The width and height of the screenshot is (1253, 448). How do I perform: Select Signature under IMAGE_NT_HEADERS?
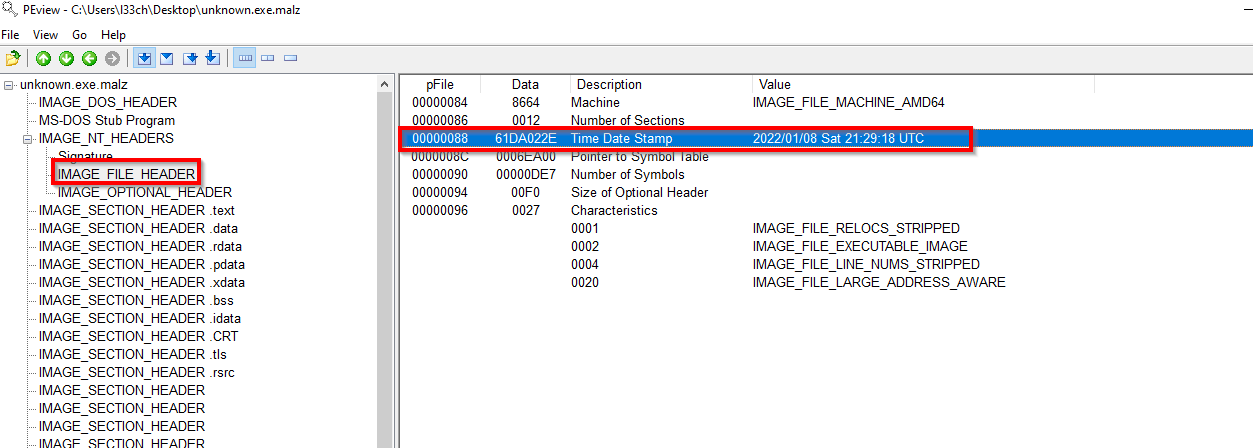click(85, 156)
